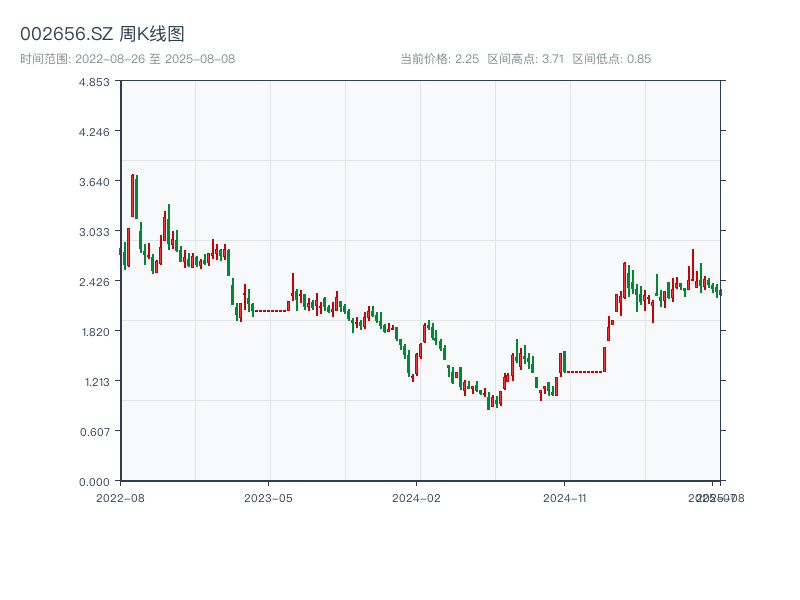Click the chart title 002656.SZ 周K线图
The image size is (800, 600).
point(102,35)
